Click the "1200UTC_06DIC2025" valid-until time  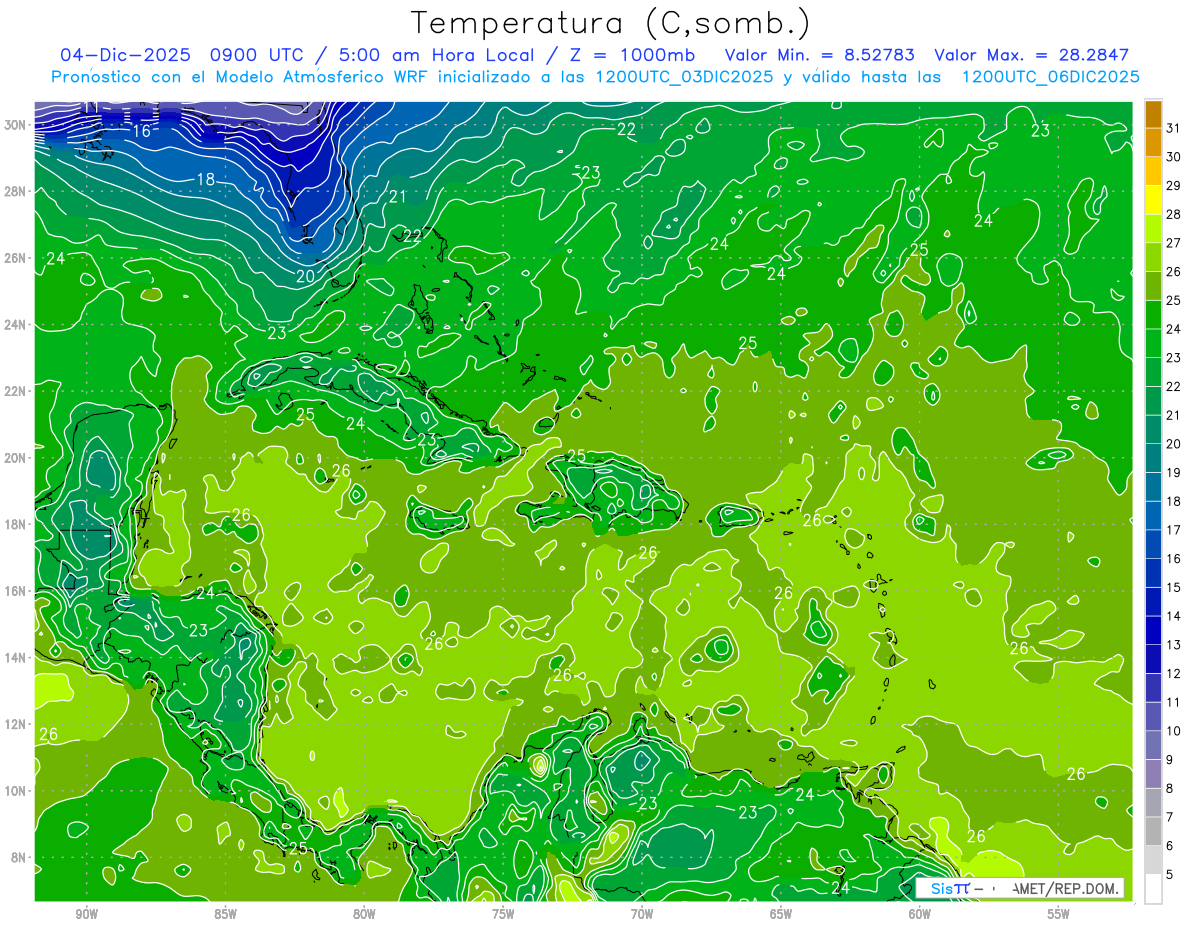pyautogui.click(x=1050, y=77)
